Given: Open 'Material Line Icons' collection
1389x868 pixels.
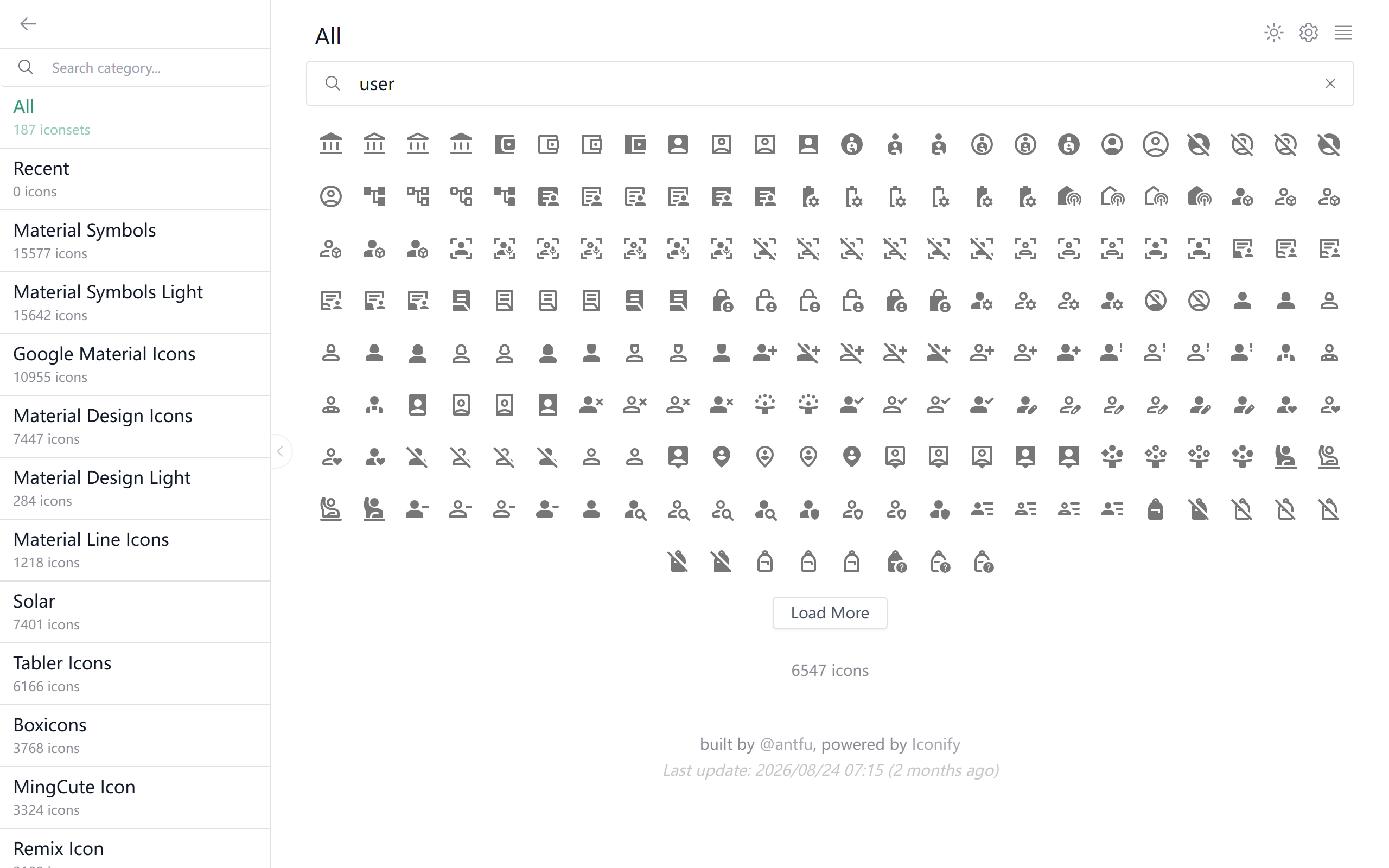Looking at the screenshot, I should point(135,551).
